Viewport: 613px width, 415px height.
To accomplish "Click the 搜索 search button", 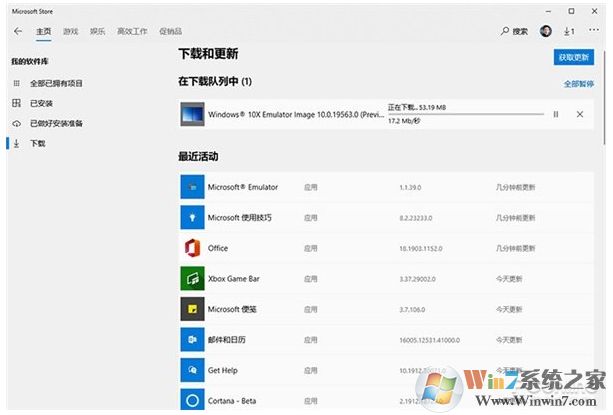I will [514, 31].
